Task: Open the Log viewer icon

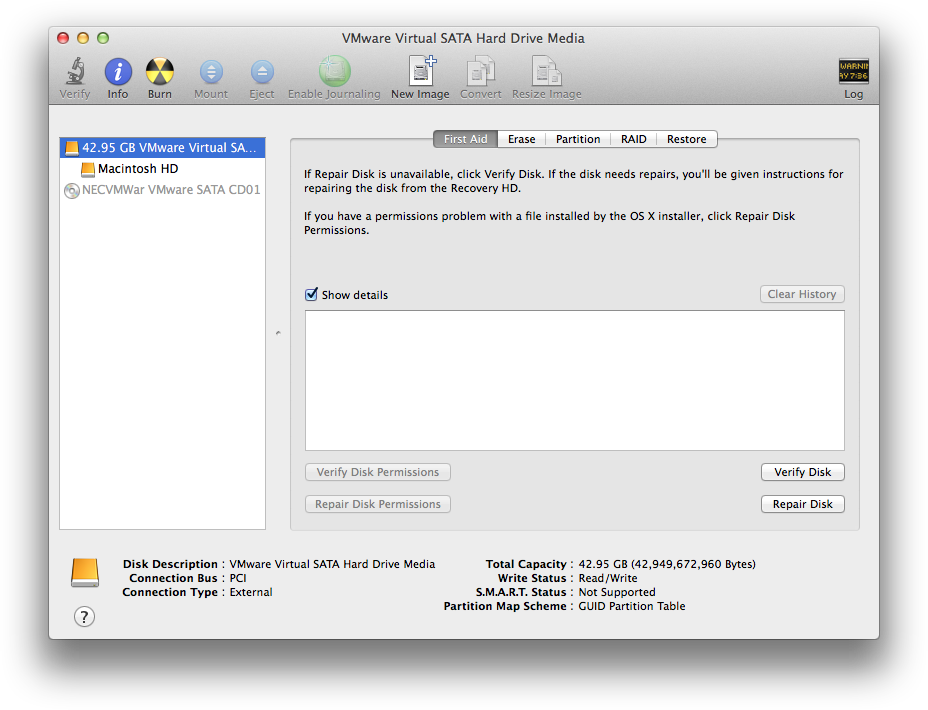Action: [853, 72]
